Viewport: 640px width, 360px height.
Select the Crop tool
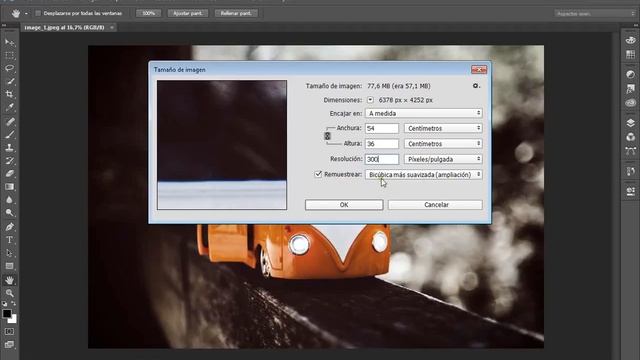click(9, 94)
